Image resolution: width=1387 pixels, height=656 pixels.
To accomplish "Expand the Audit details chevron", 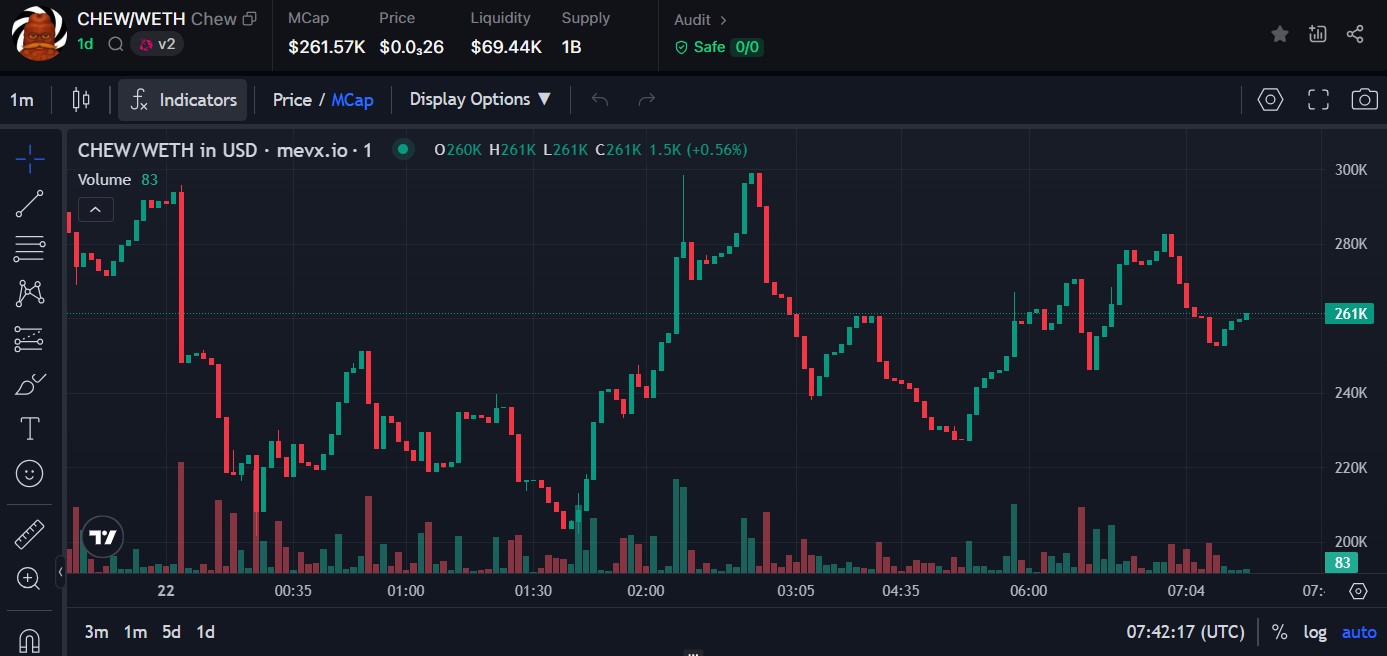I will 723,20.
